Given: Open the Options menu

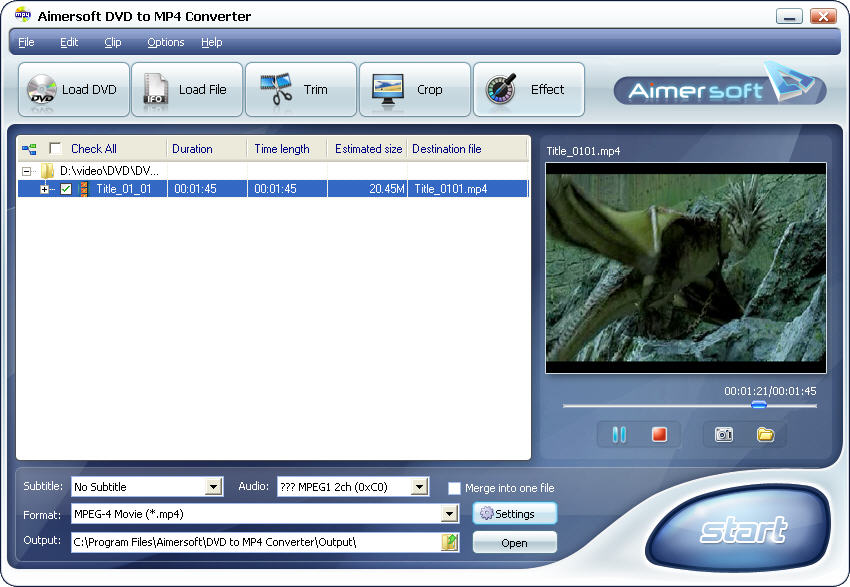Looking at the screenshot, I should tap(166, 42).
